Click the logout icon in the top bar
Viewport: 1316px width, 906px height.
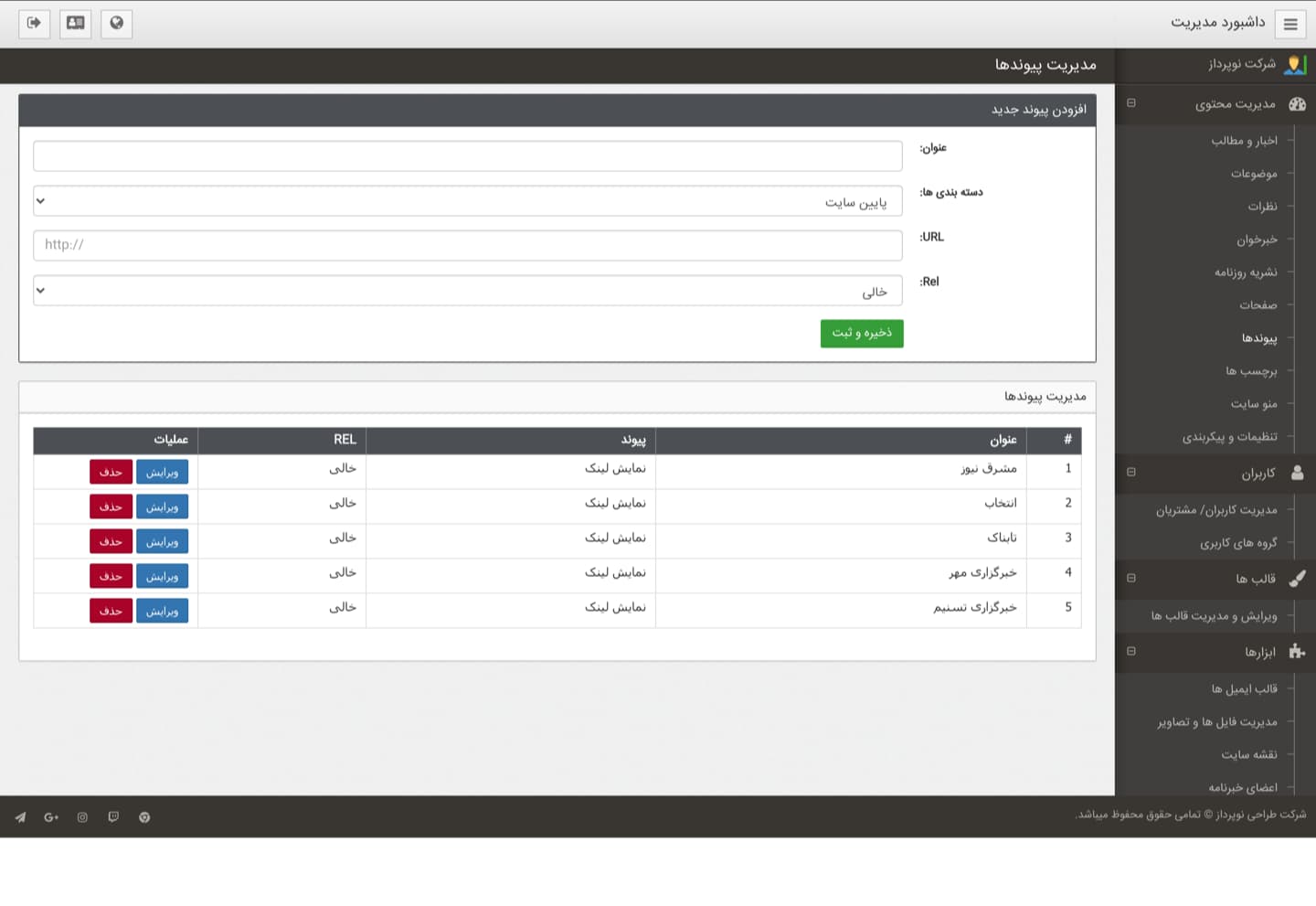click(x=34, y=23)
